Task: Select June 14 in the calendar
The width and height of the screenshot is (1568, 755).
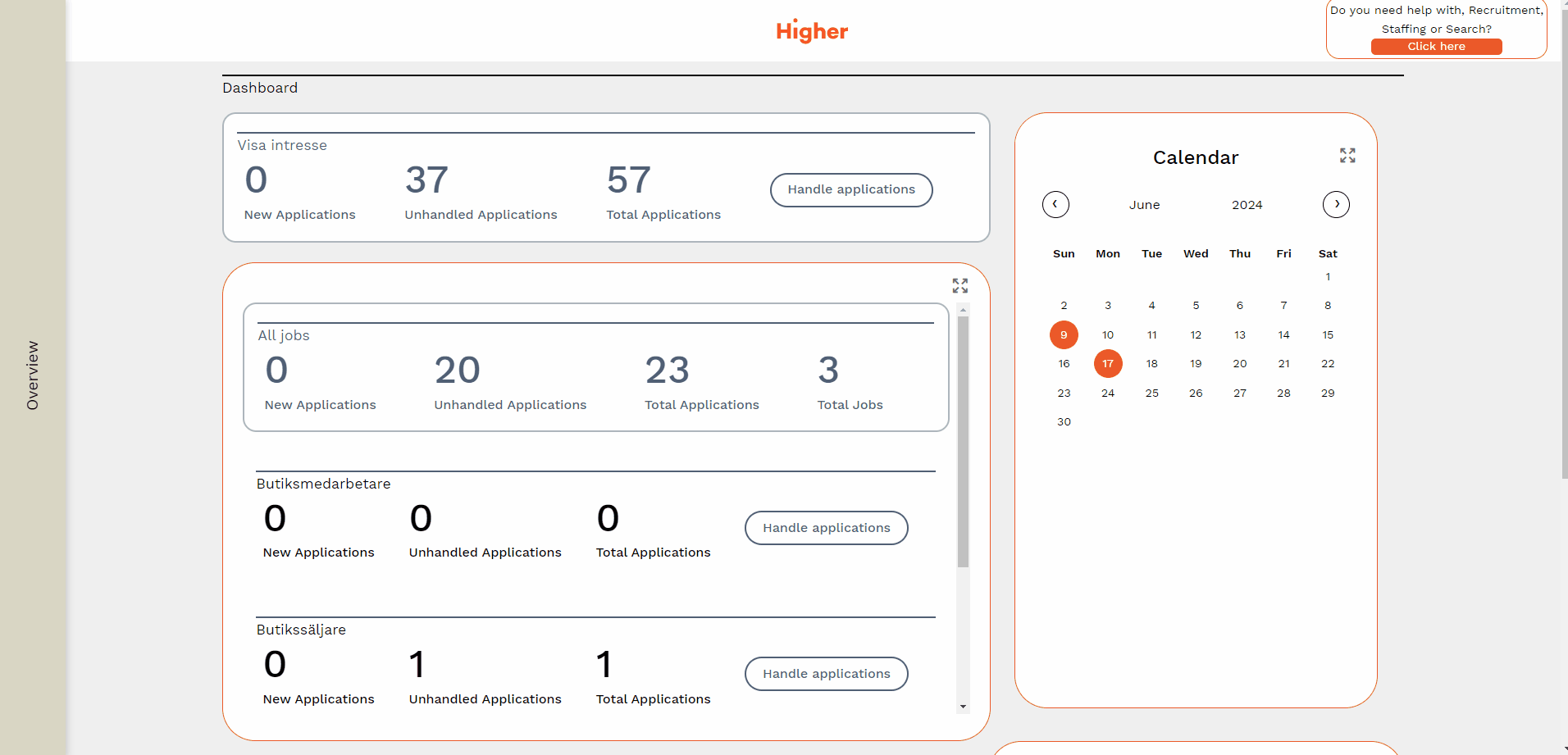Action: (1283, 334)
